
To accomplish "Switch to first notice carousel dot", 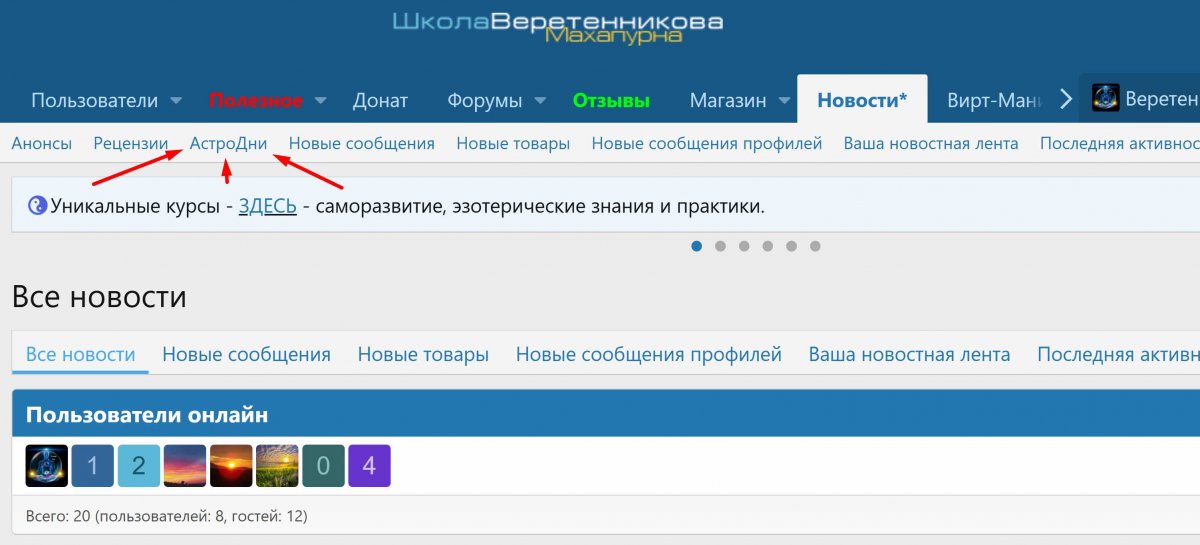I will tap(697, 246).
